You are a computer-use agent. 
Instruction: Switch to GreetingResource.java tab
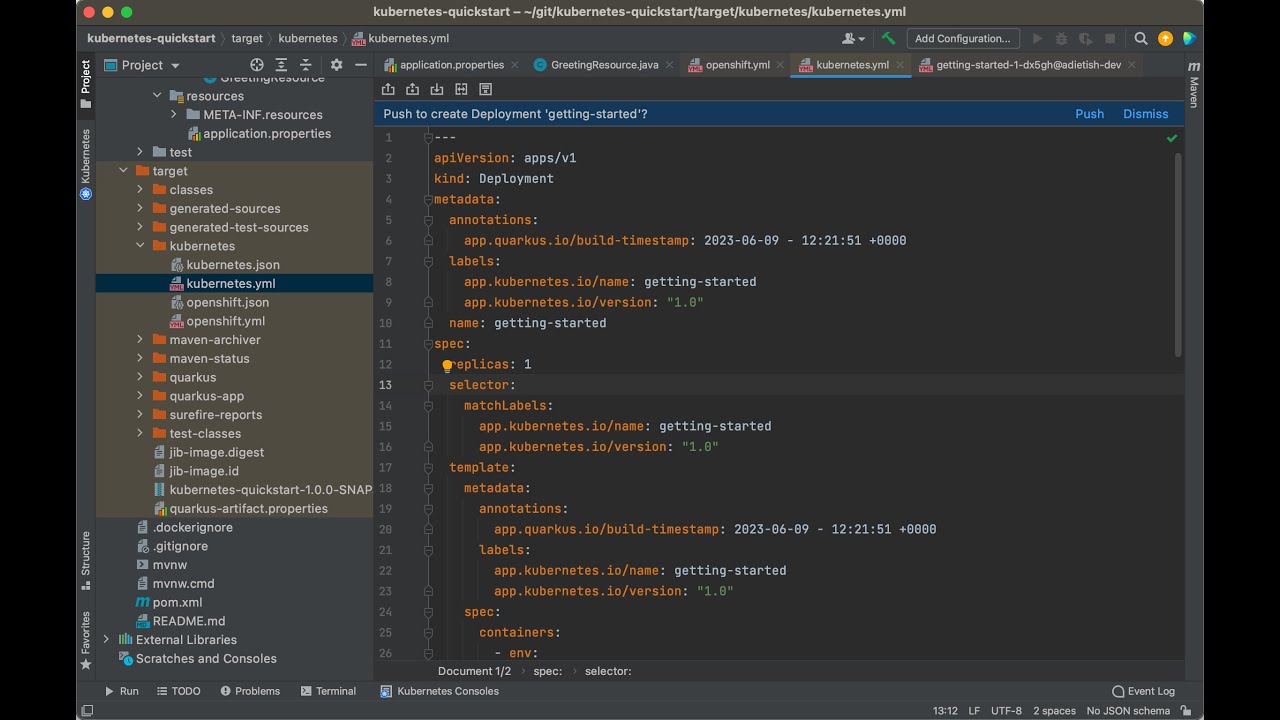pos(605,65)
